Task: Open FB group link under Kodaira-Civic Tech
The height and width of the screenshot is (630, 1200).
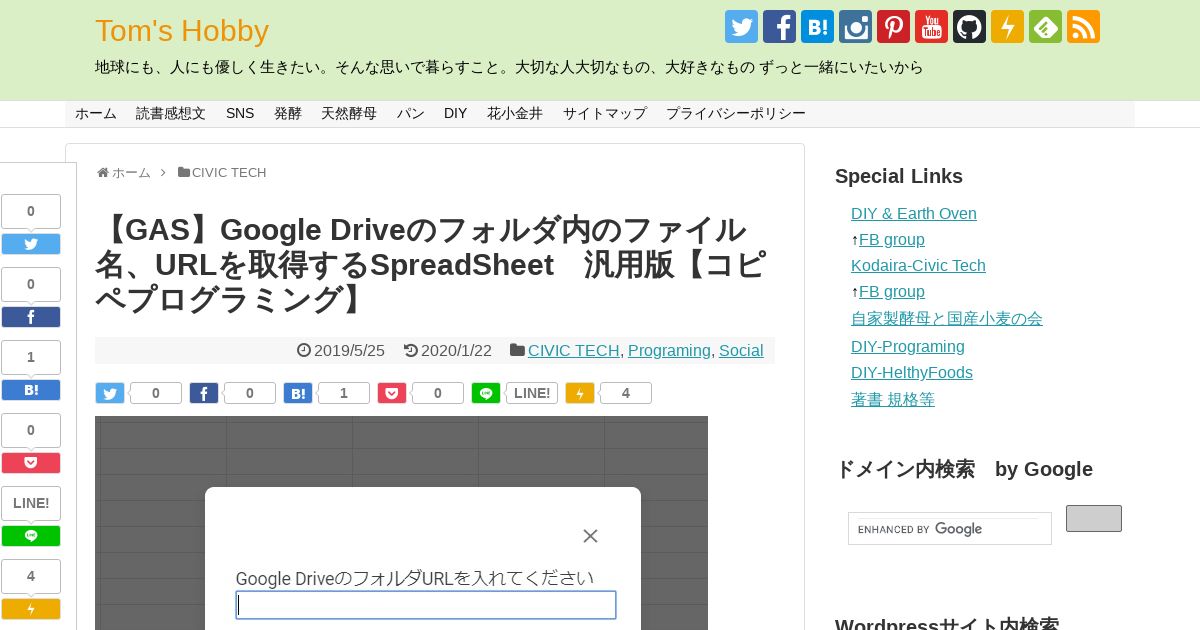Action: tap(892, 292)
